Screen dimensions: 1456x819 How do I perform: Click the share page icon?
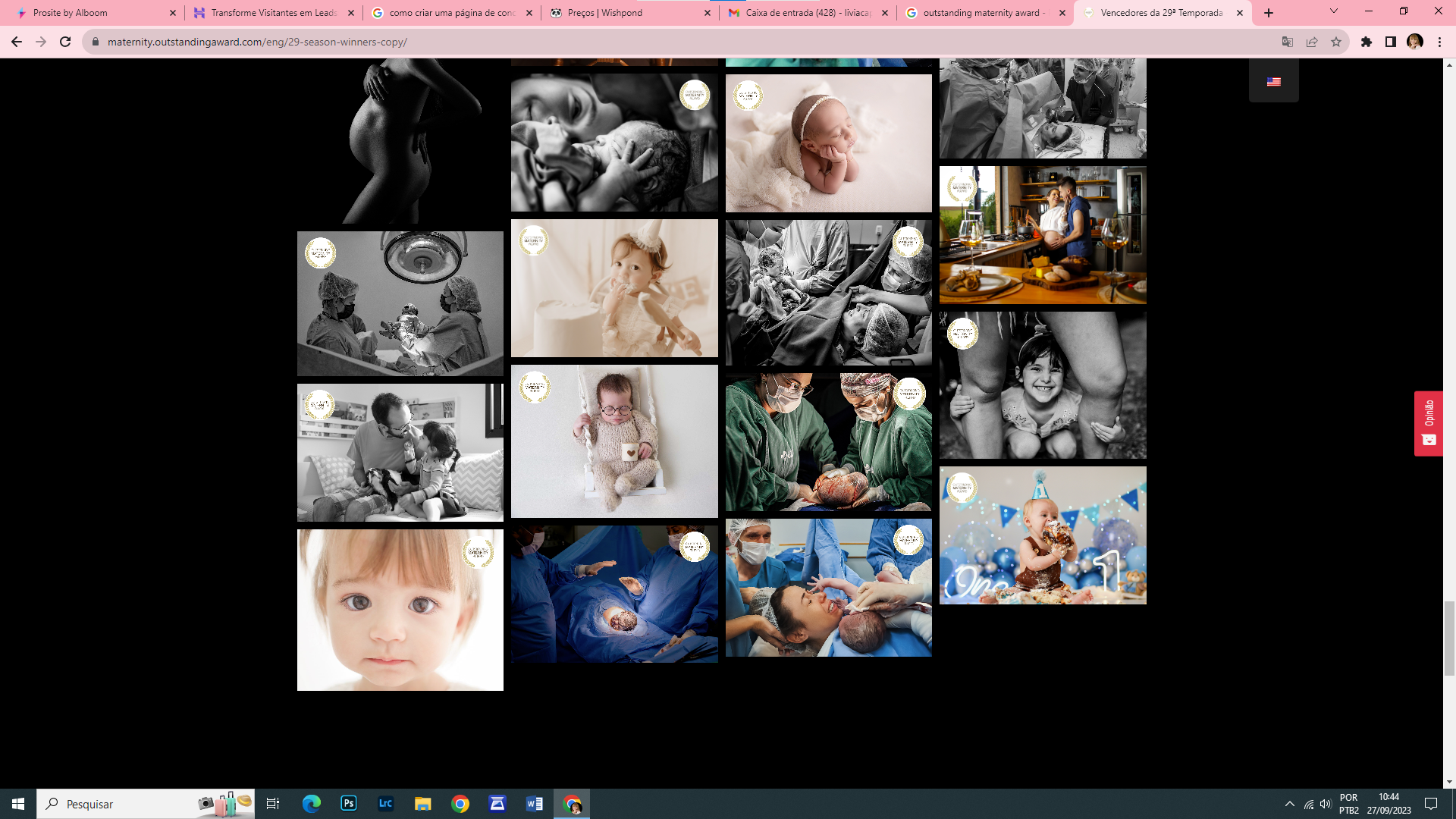[1312, 42]
